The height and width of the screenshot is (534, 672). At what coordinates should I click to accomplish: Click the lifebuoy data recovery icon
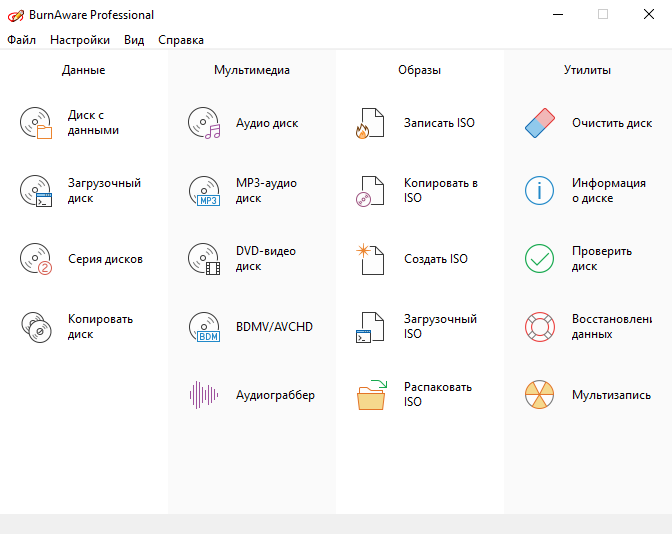coord(540,327)
